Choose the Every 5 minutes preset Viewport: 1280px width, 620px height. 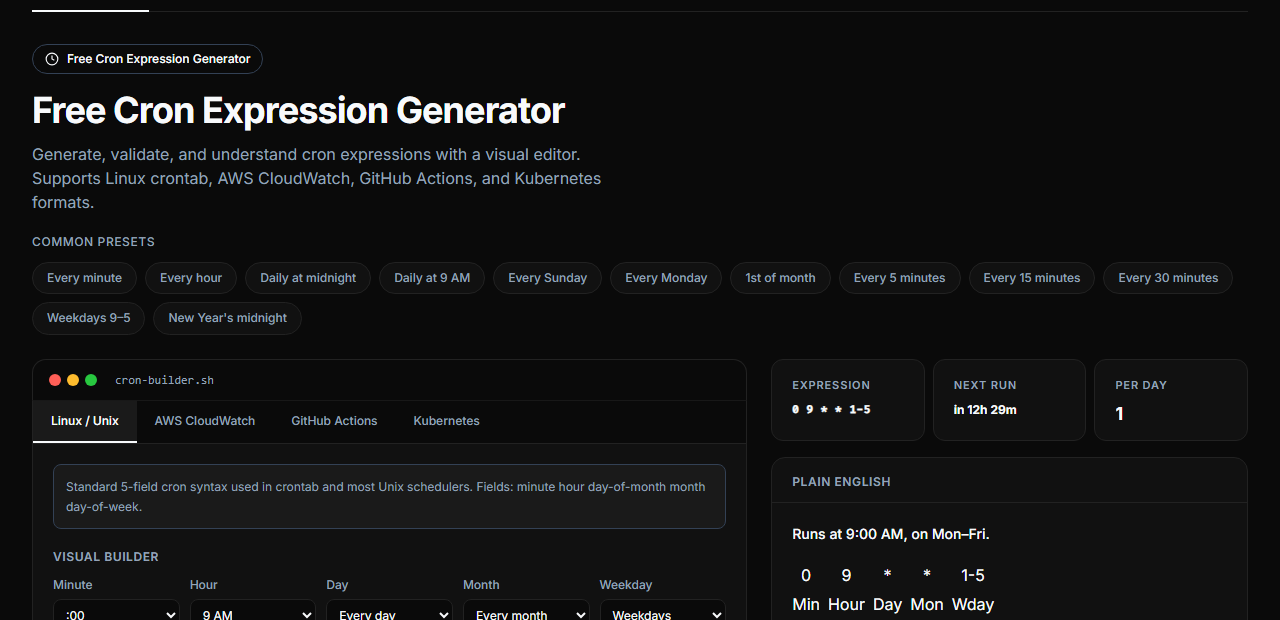click(x=899, y=278)
